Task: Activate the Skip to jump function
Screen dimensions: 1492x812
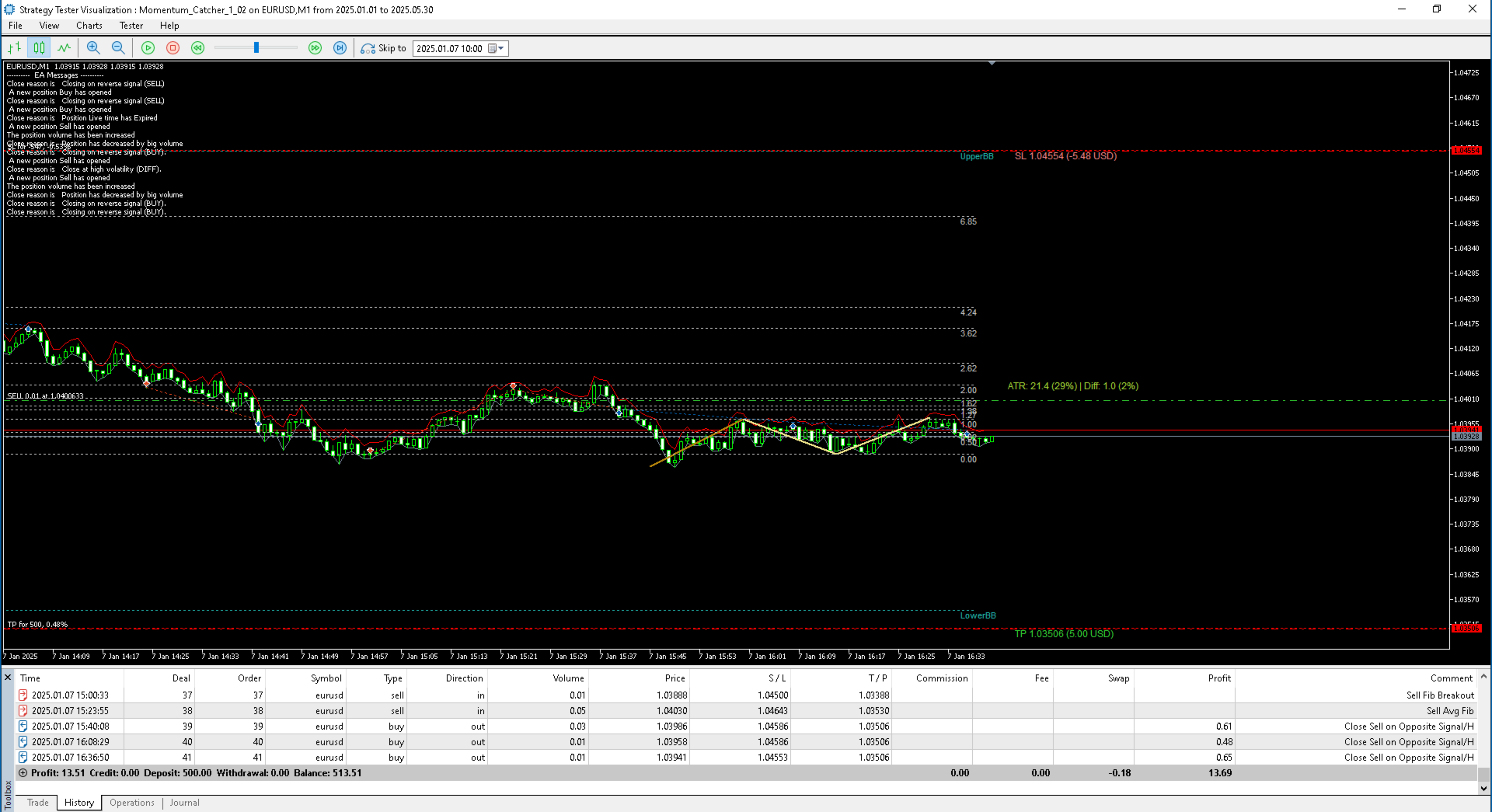Action: coord(367,47)
